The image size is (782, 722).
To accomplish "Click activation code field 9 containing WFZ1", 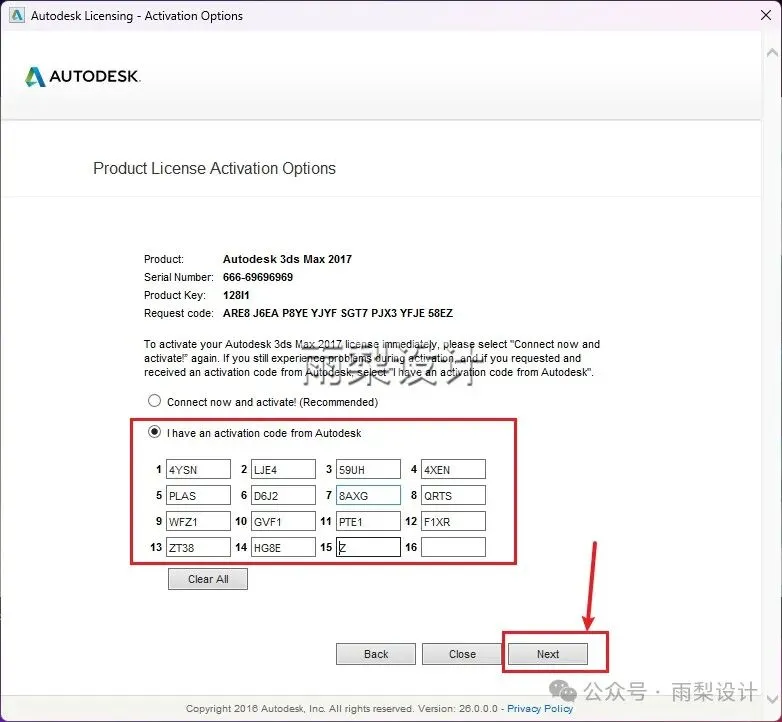I will click(198, 521).
